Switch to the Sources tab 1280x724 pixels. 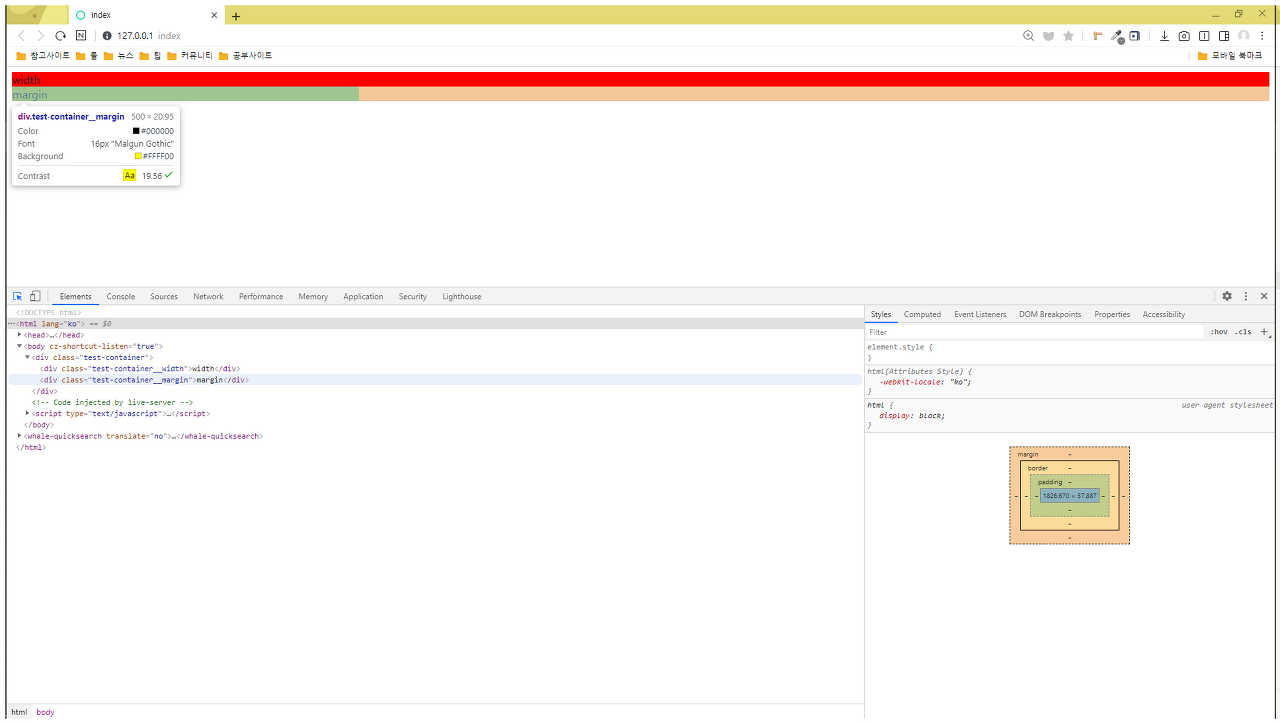click(164, 296)
